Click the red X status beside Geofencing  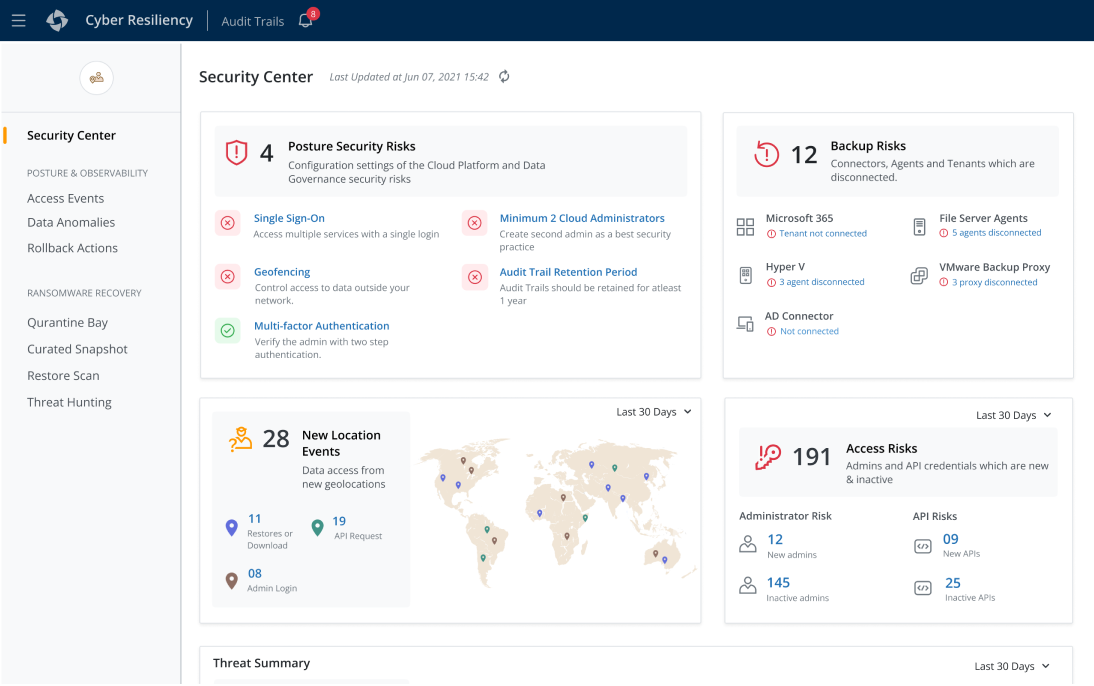(x=228, y=277)
